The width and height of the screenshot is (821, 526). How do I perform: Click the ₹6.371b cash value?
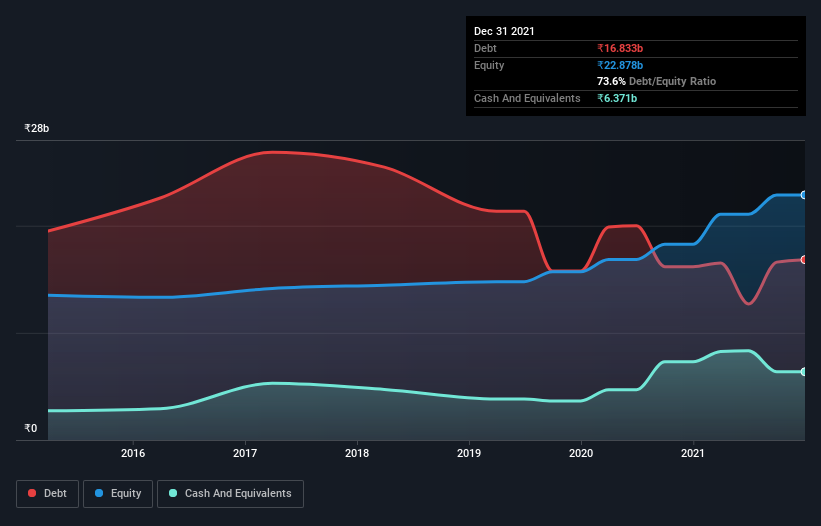coord(617,98)
